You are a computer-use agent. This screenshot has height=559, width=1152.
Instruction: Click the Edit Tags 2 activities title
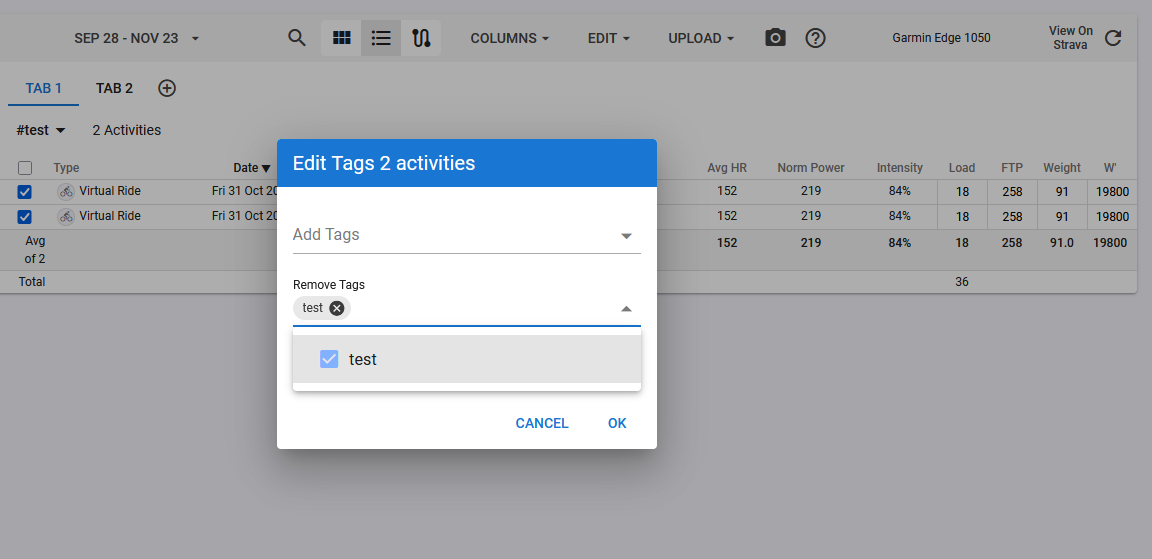click(384, 163)
